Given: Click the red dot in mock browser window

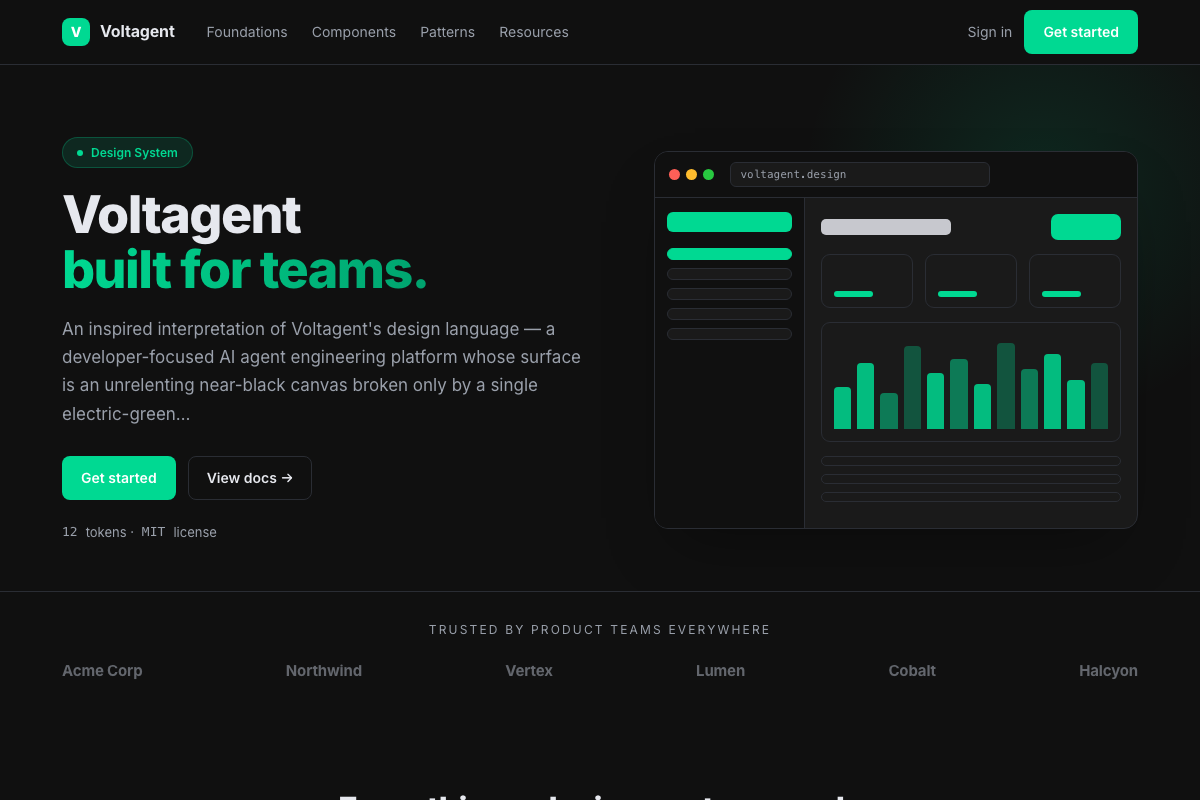Looking at the screenshot, I should (675, 175).
